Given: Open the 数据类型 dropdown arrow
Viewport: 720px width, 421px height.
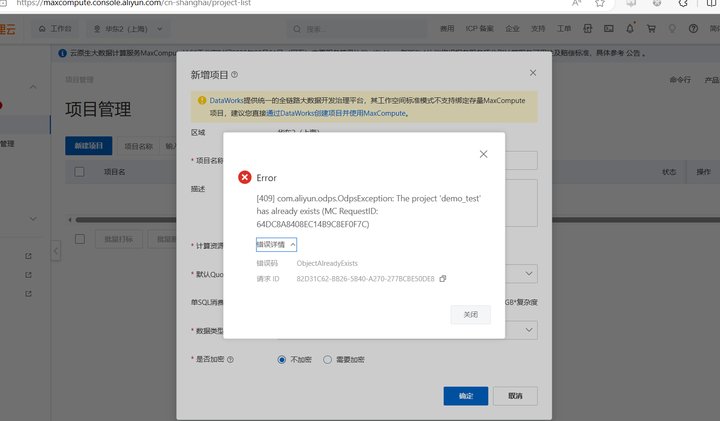Looking at the screenshot, I should (x=529, y=330).
